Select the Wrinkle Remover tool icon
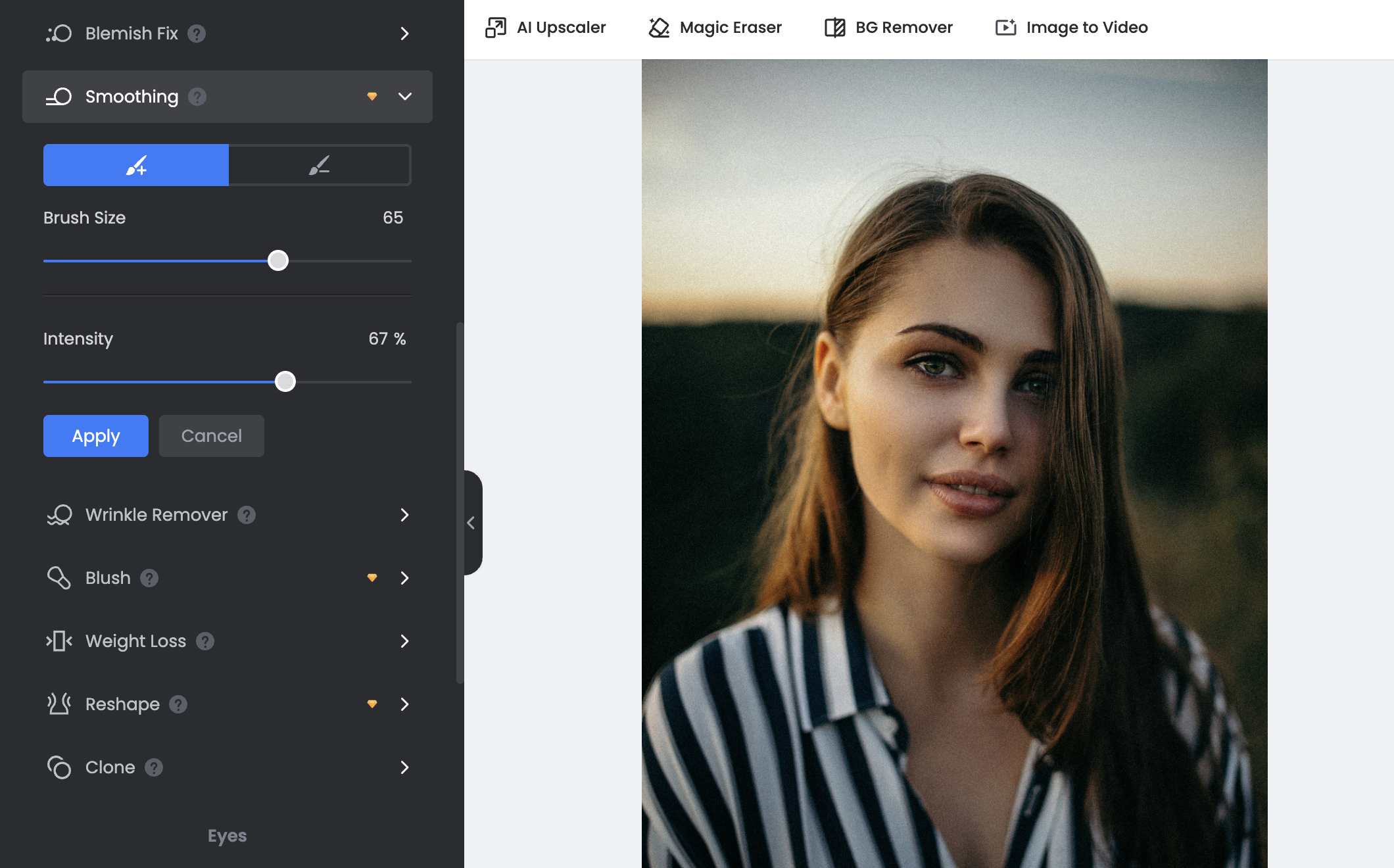 point(60,515)
